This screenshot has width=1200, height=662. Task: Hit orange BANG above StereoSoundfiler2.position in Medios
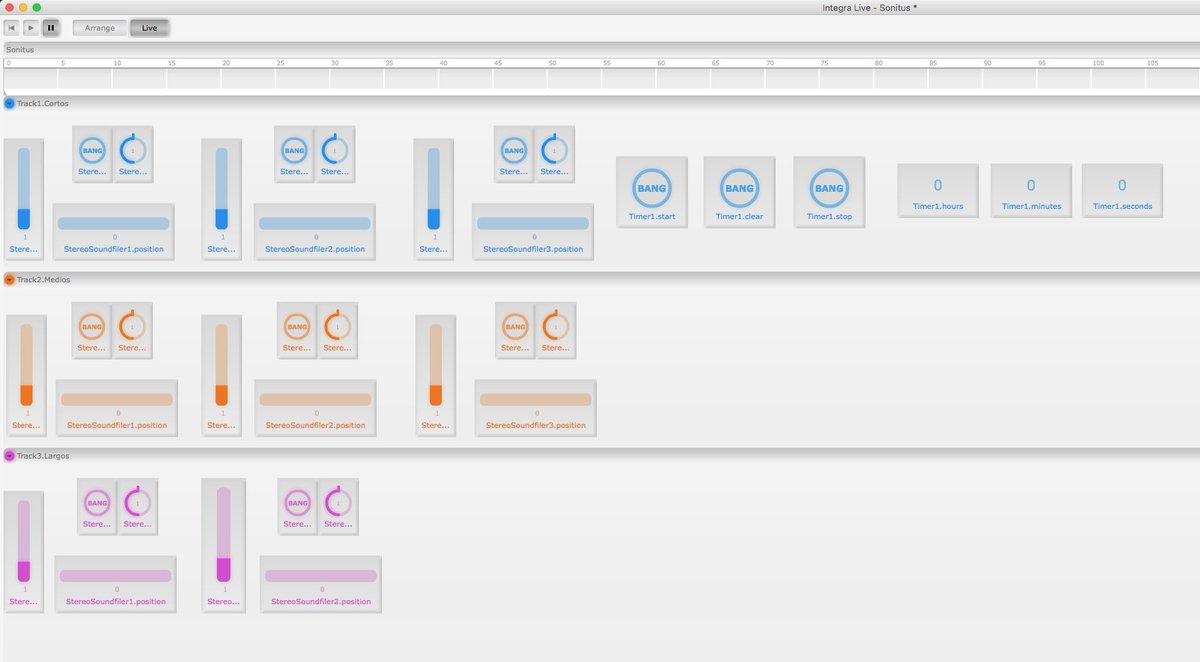click(297, 327)
